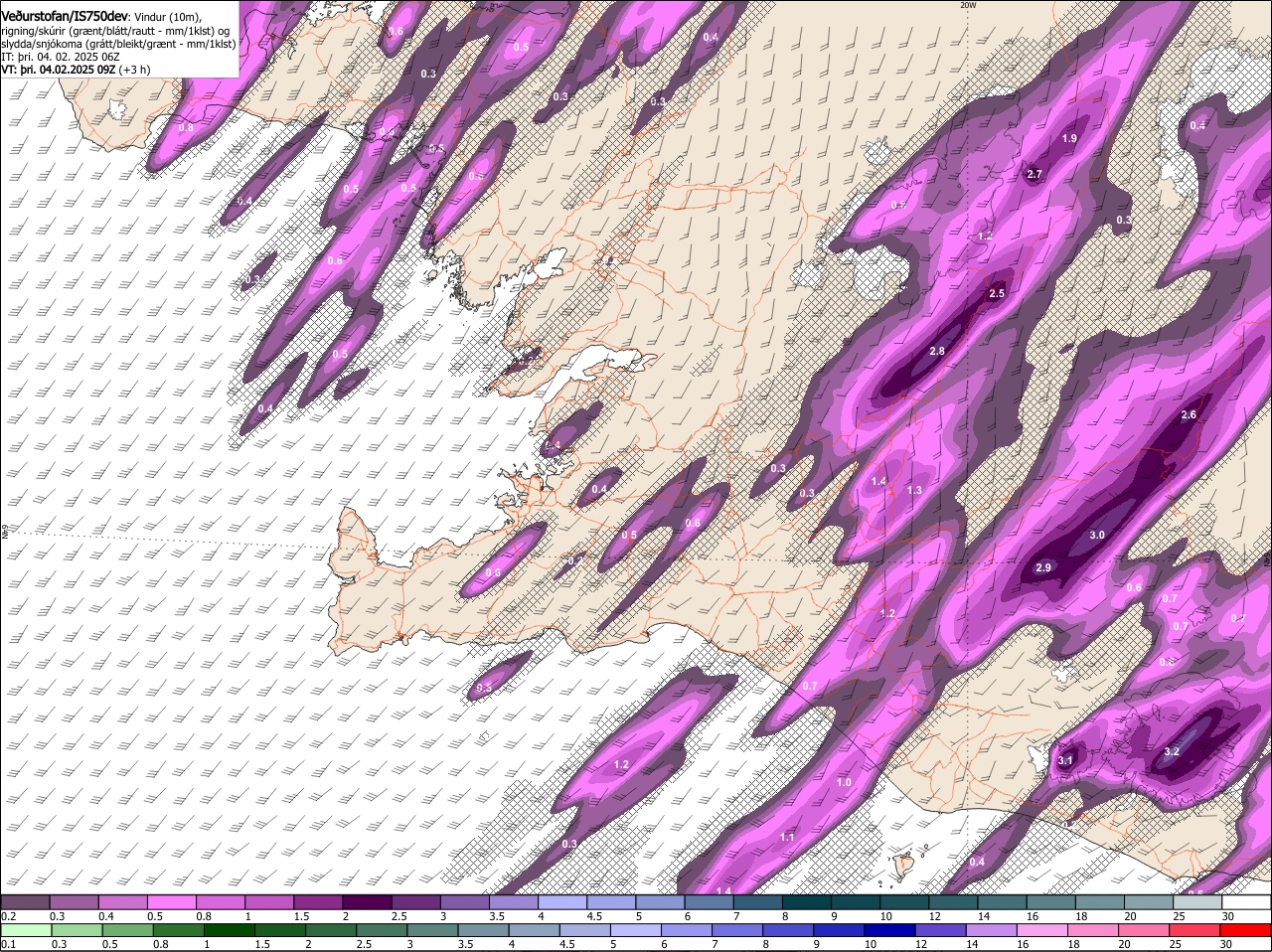Click the 1.3 precipitation value on map

[x=914, y=490]
